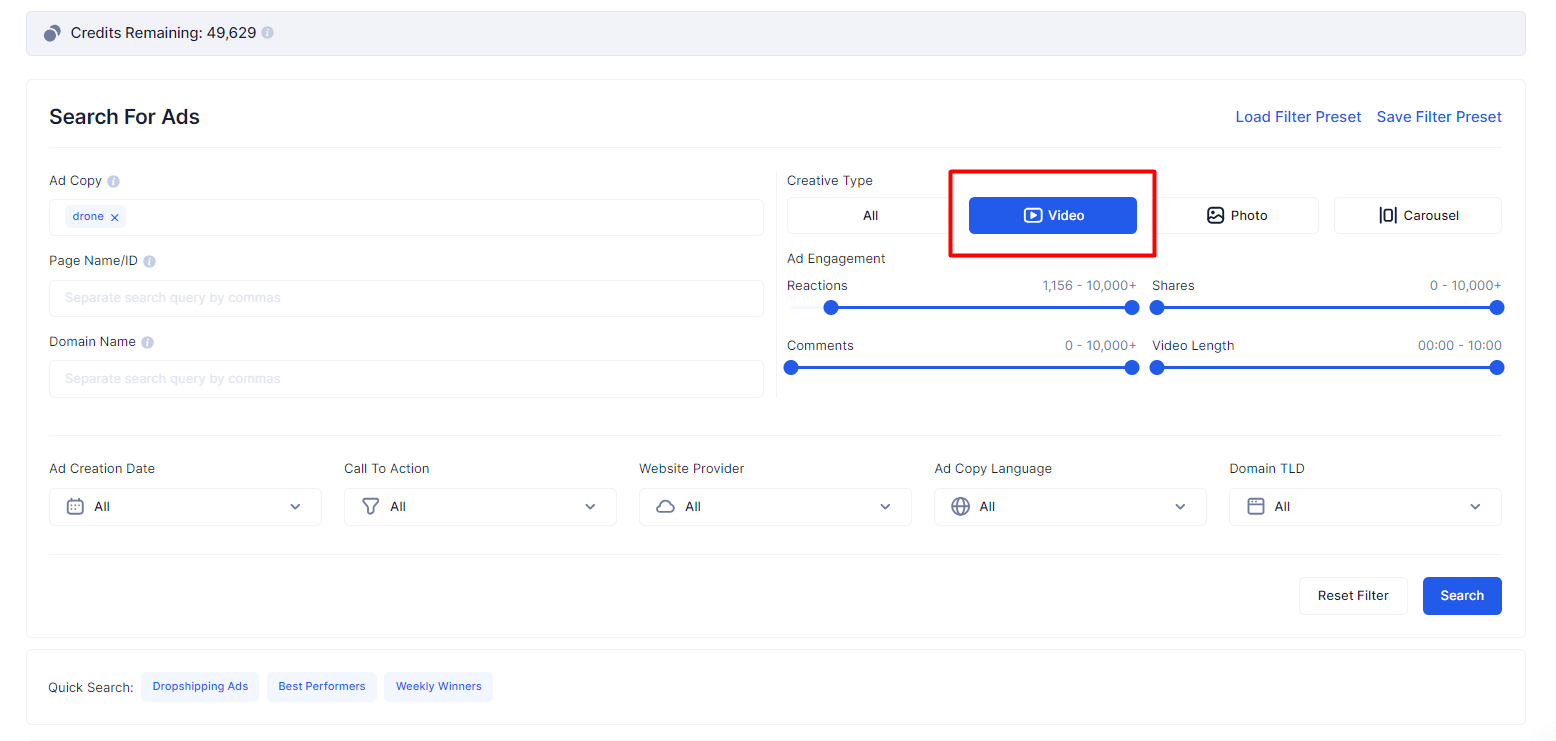Click the calendar icon in Ad Creation Date
The width and height of the screenshot is (1556, 741).
click(x=75, y=507)
